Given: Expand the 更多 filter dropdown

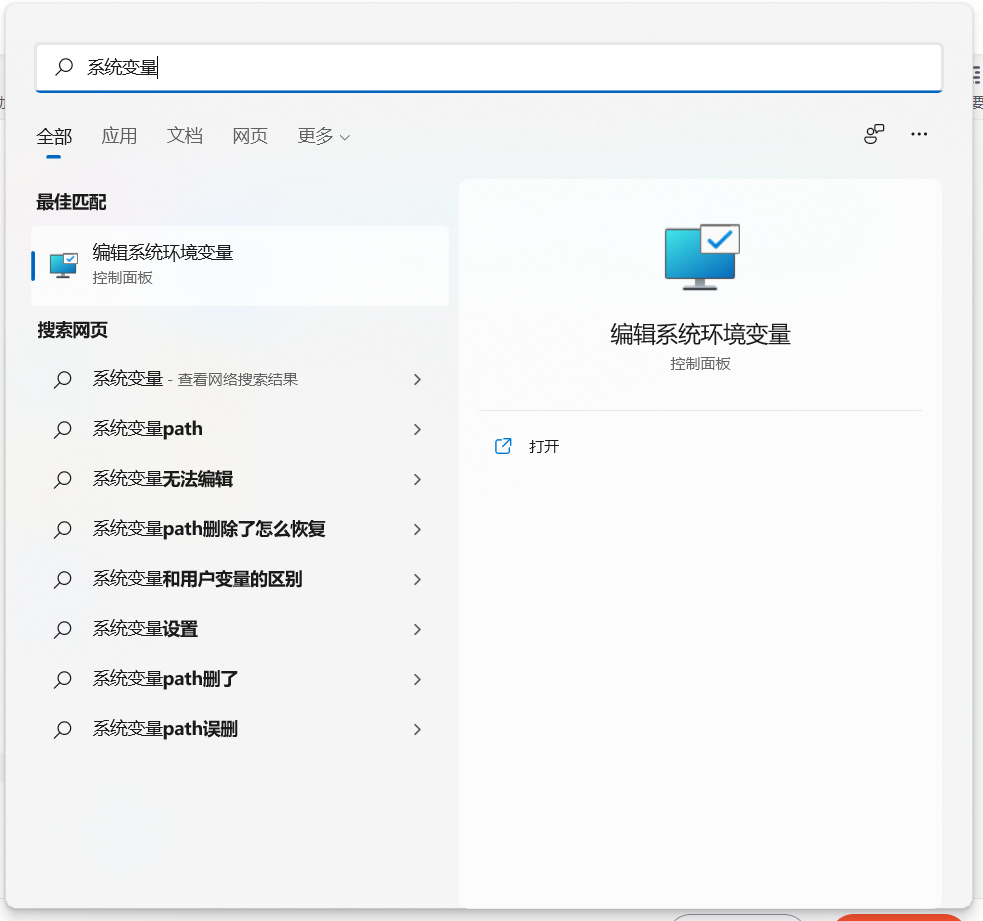Looking at the screenshot, I should pos(322,136).
